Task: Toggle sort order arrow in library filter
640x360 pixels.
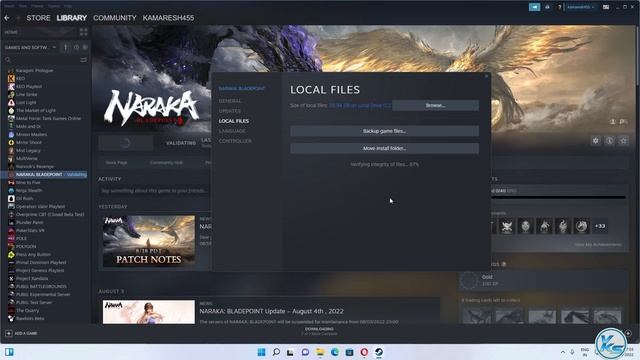Action: click(x=65, y=47)
